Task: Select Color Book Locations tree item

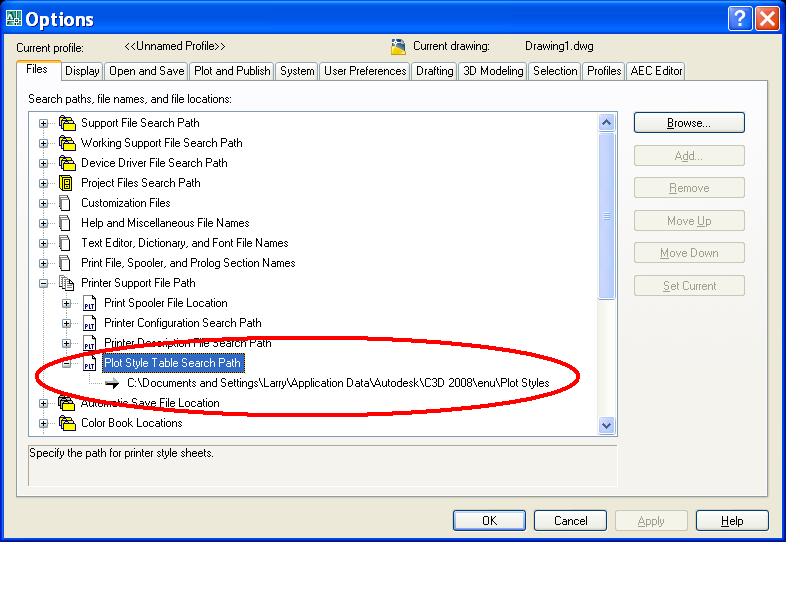Action: click(132, 423)
